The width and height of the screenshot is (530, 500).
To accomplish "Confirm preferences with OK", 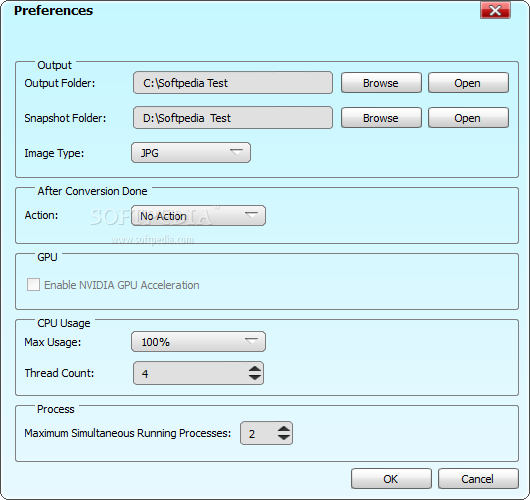I will pos(391,479).
